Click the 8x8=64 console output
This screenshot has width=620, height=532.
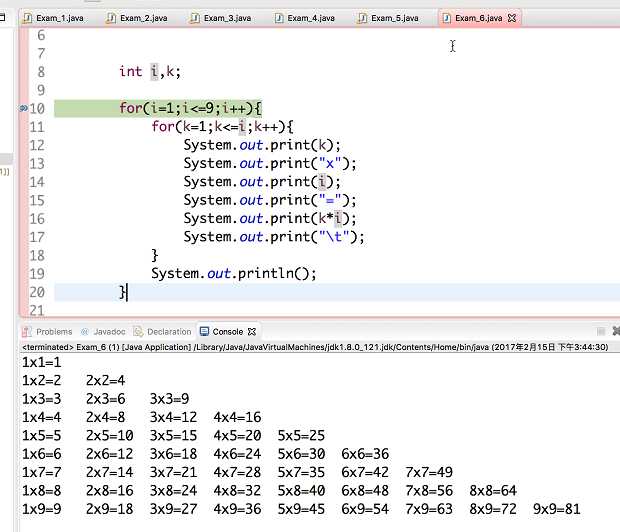click(x=493, y=491)
